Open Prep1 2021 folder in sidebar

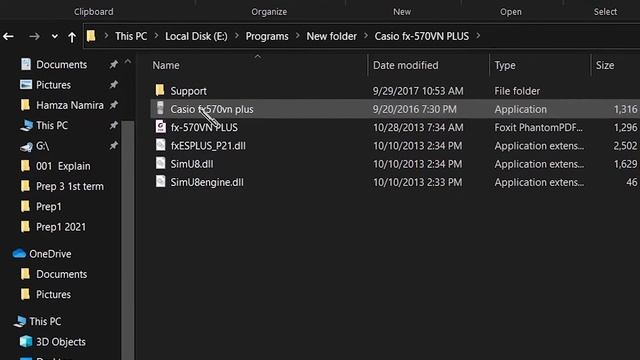[61, 227]
